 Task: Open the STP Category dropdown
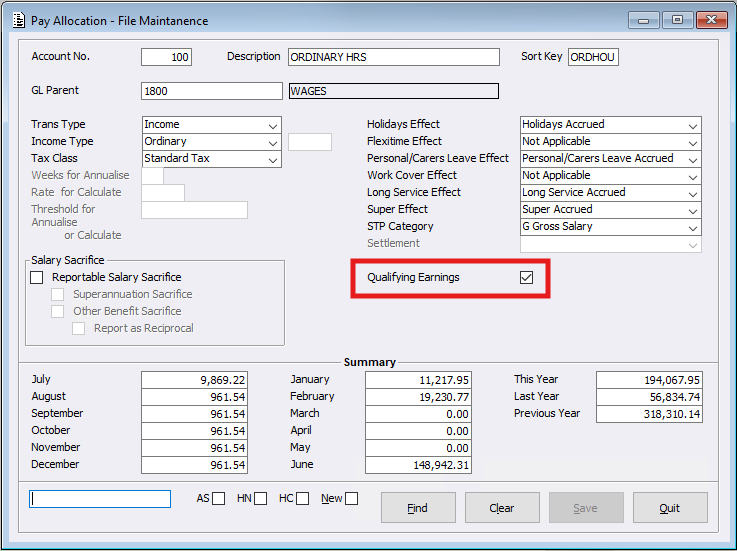(692, 227)
